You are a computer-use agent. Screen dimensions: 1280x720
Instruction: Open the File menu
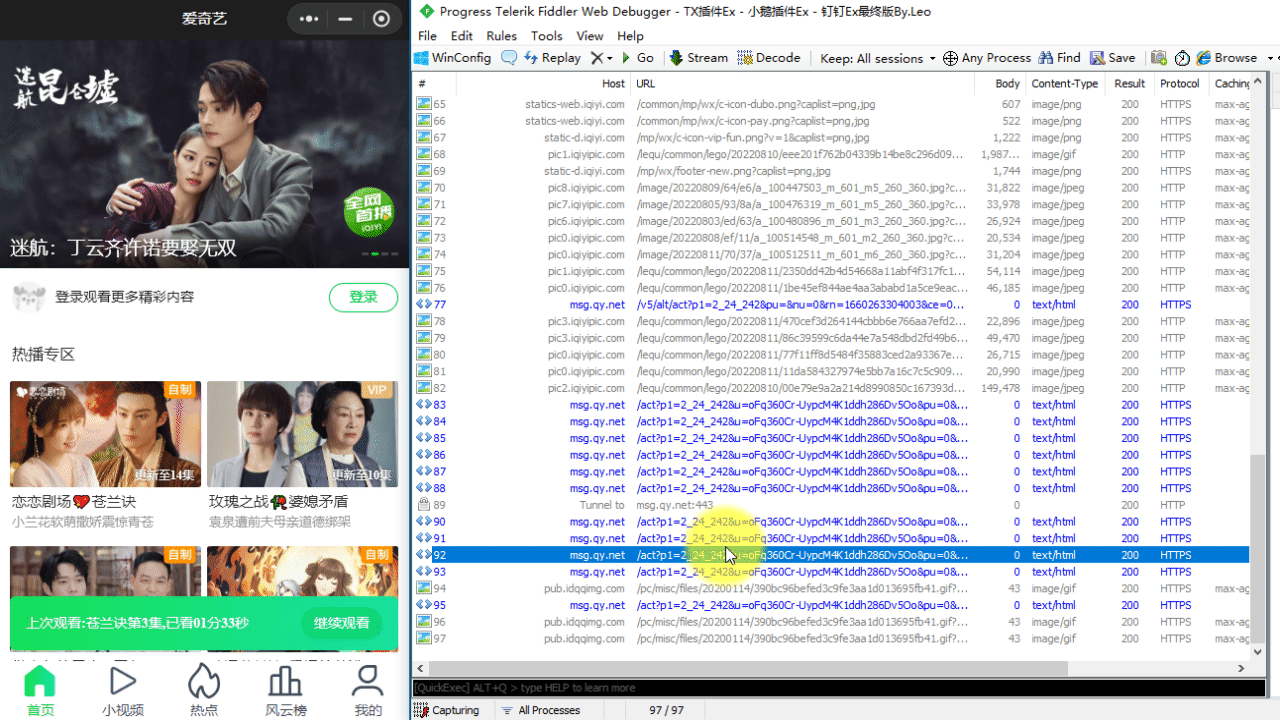click(427, 36)
